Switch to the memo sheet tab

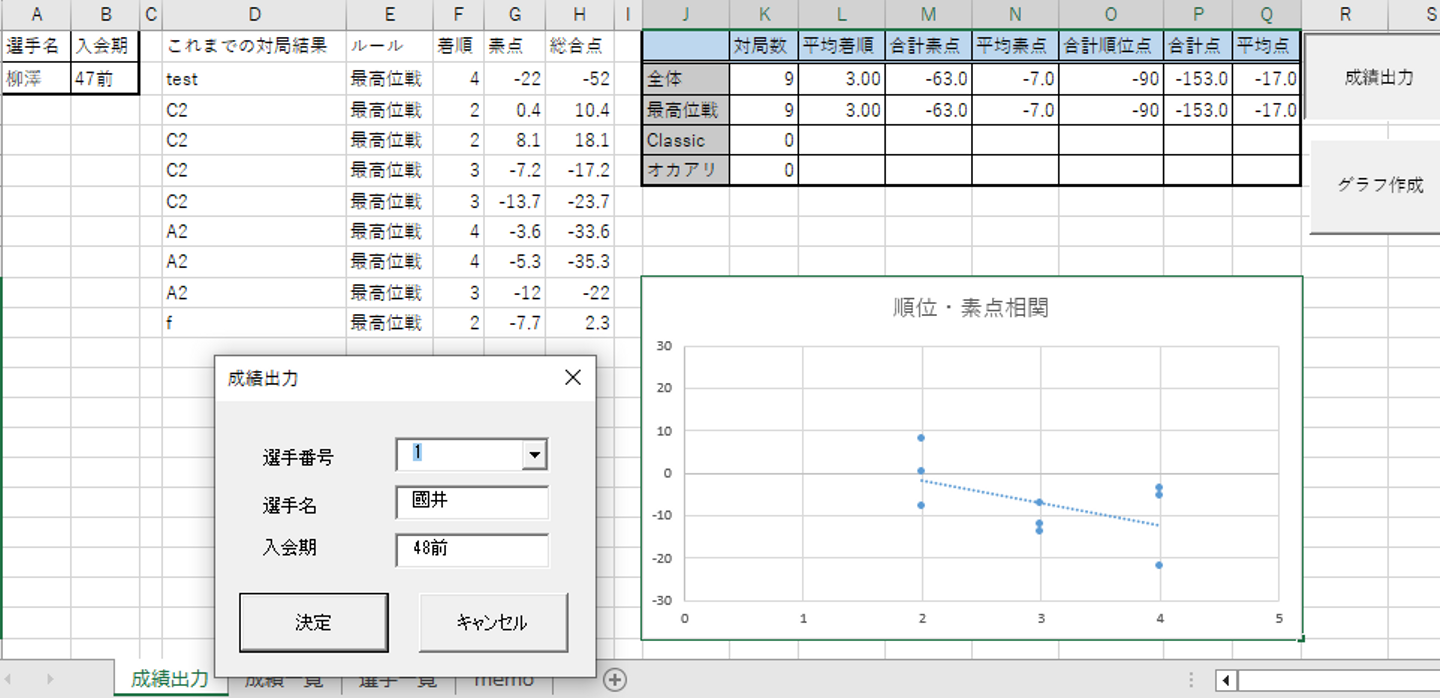[504, 681]
